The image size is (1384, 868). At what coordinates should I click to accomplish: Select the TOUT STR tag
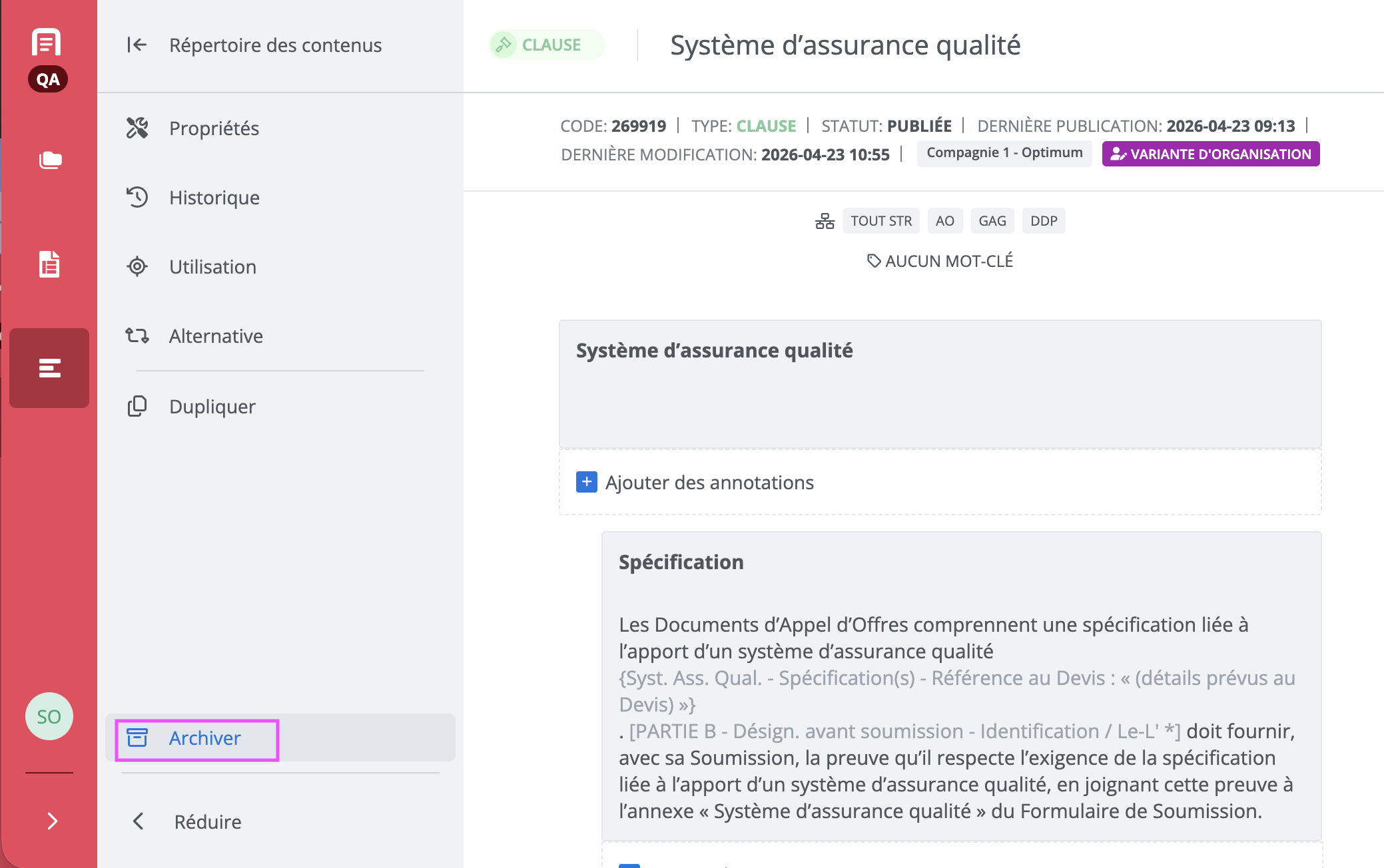[x=881, y=221]
